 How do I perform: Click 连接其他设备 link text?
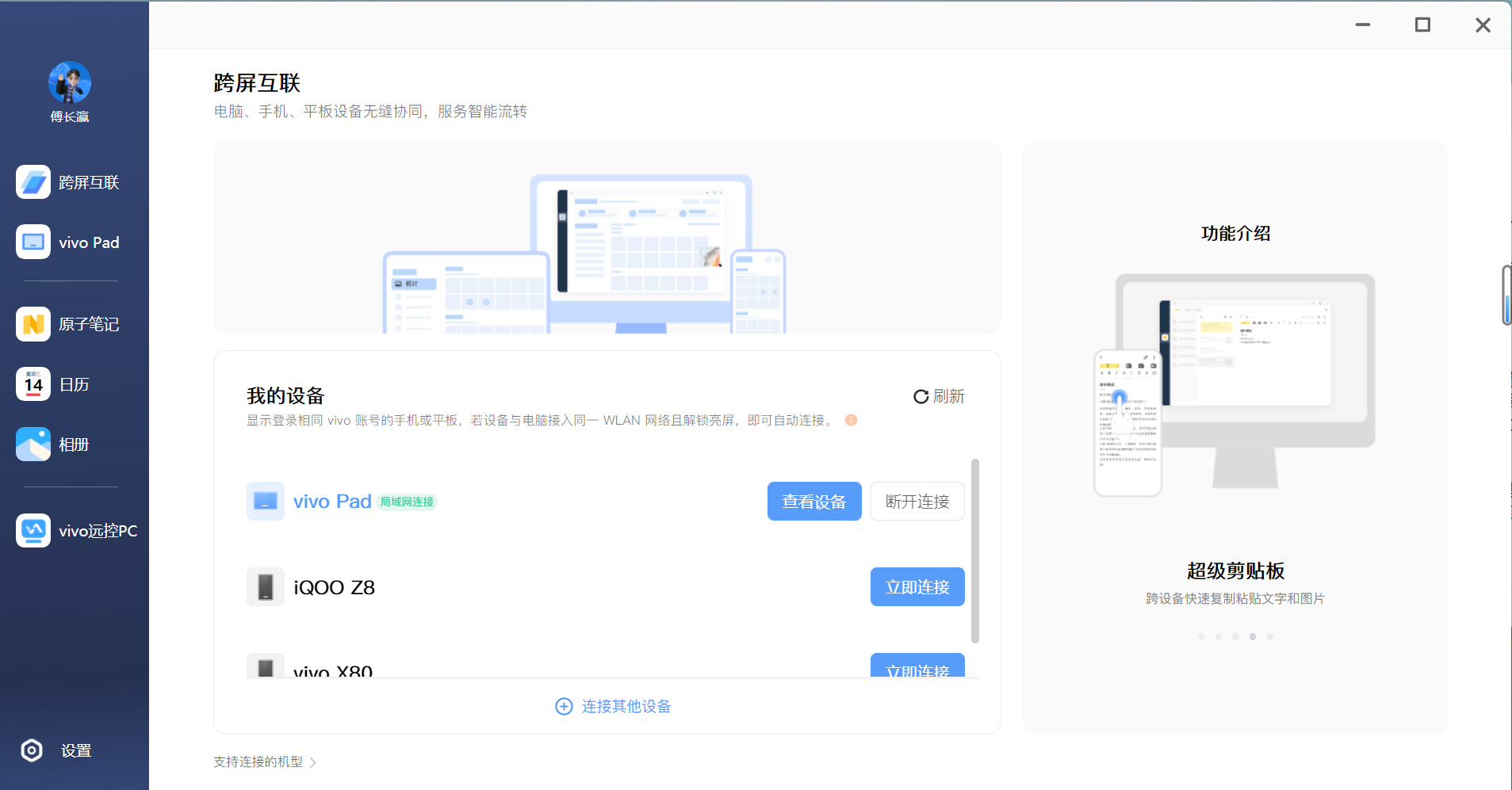(626, 706)
